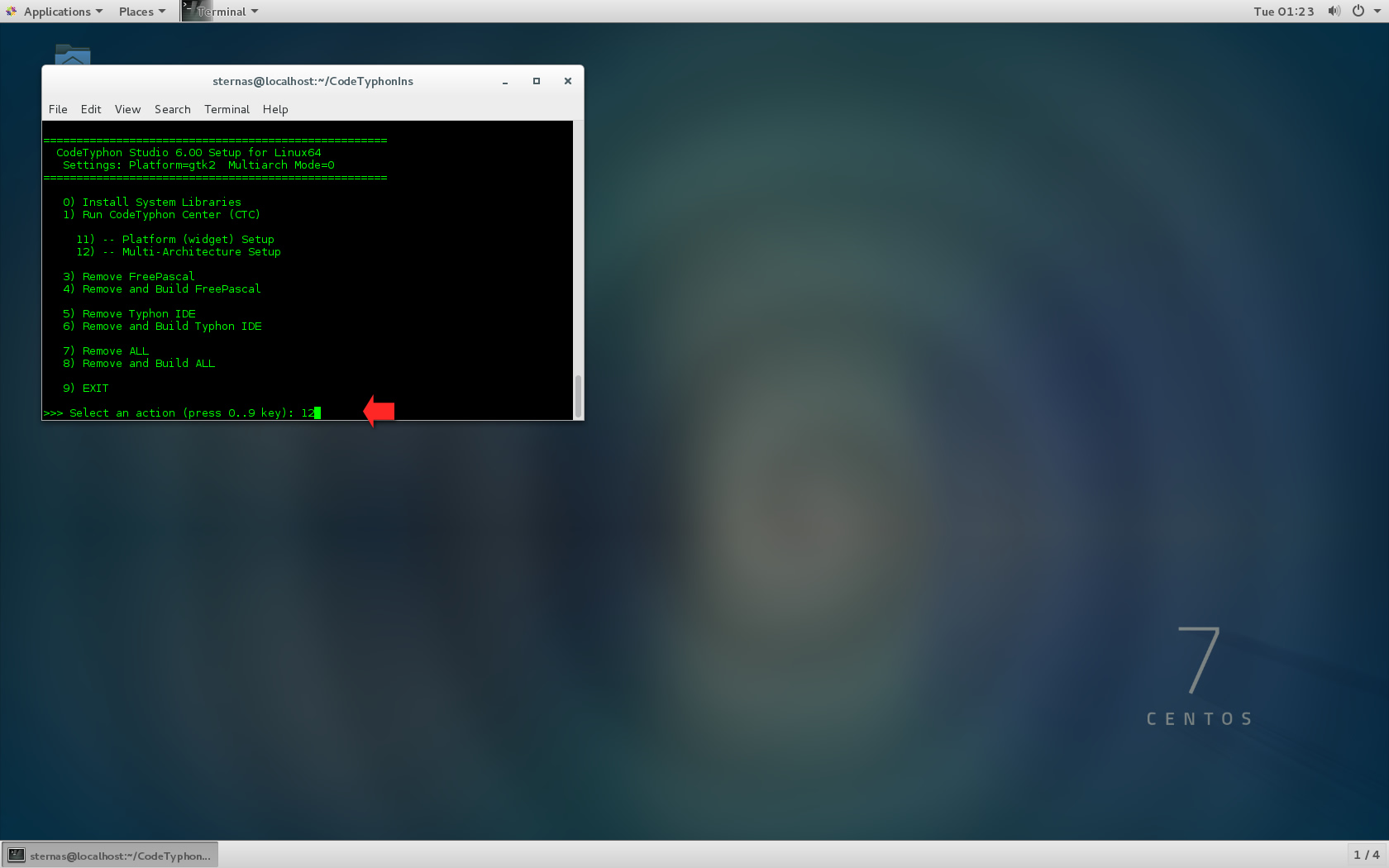Open the Terminal menu in the window menubar

pos(227,109)
